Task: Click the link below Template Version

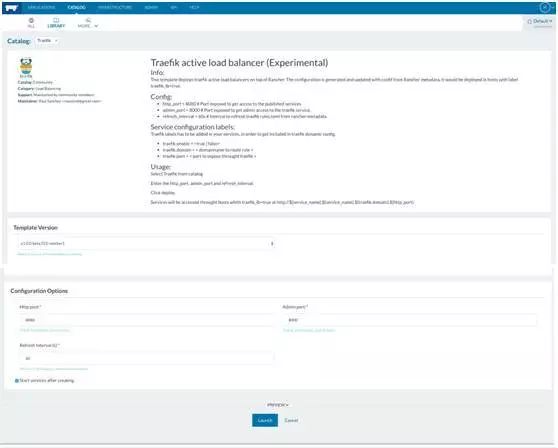Action: (x=49, y=254)
